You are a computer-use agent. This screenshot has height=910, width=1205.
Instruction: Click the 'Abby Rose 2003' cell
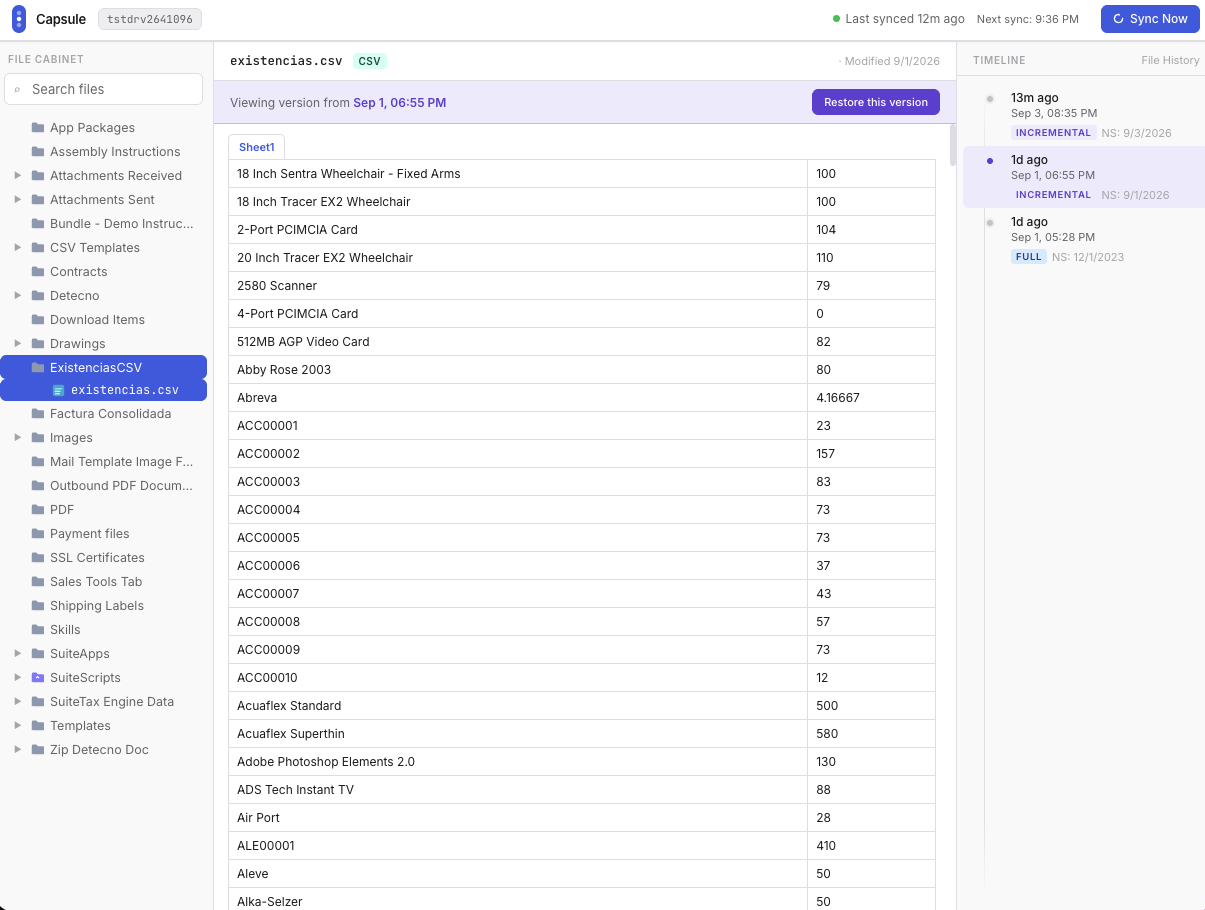pos(518,370)
